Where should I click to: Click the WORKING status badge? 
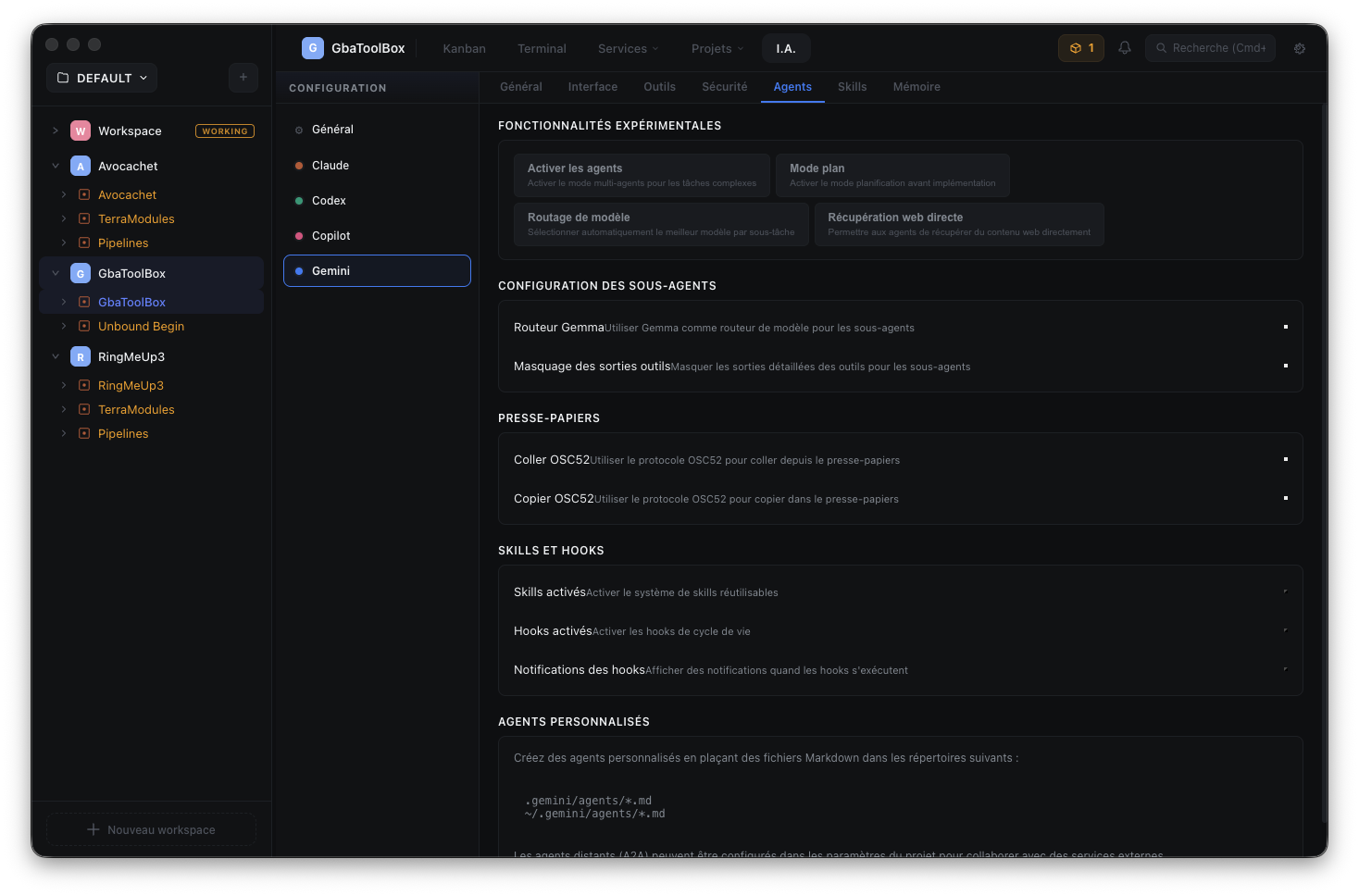coord(225,131)
